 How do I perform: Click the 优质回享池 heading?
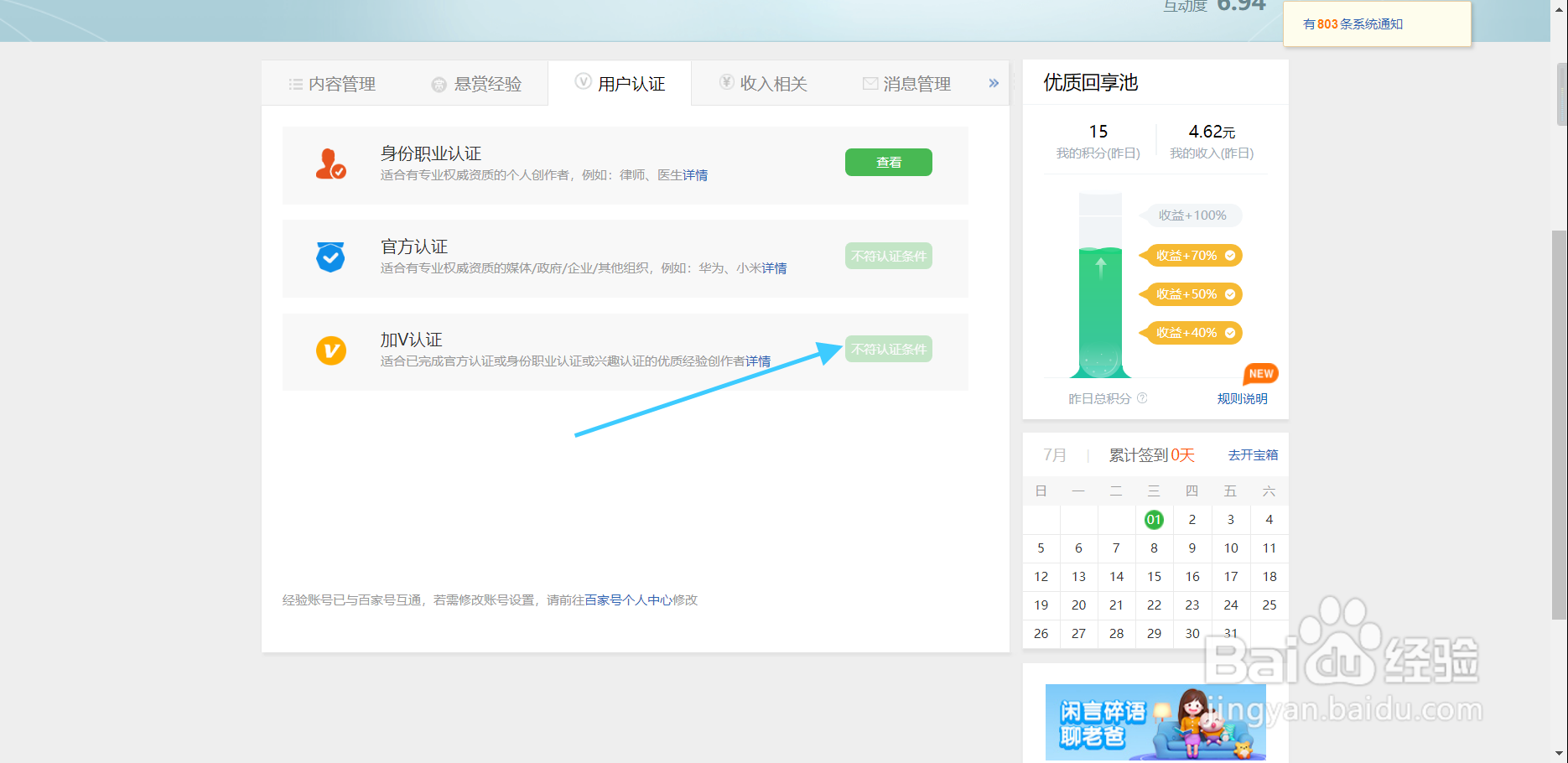(1090, 82)
